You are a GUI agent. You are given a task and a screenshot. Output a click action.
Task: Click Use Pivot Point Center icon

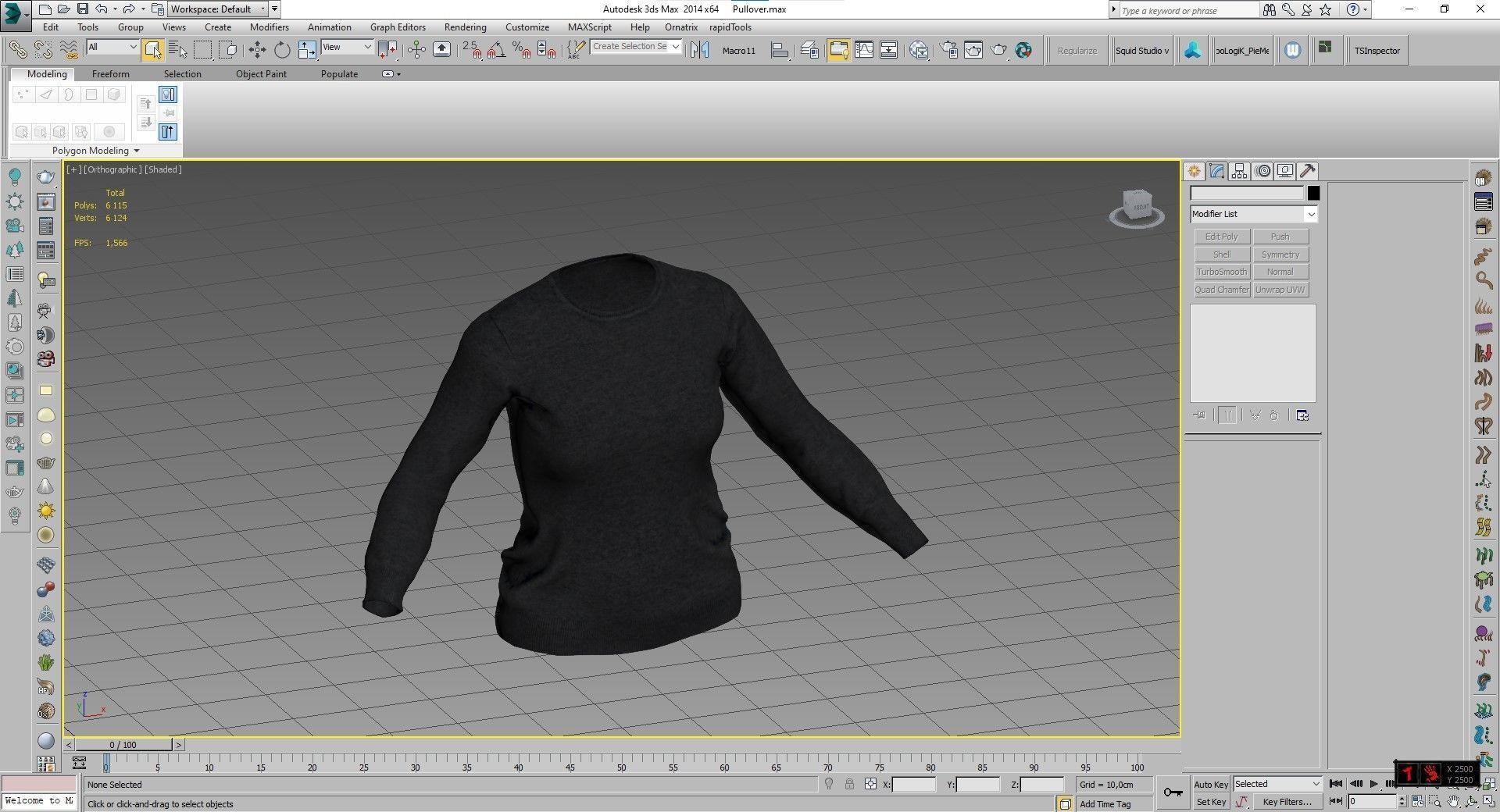pos(387,50)
